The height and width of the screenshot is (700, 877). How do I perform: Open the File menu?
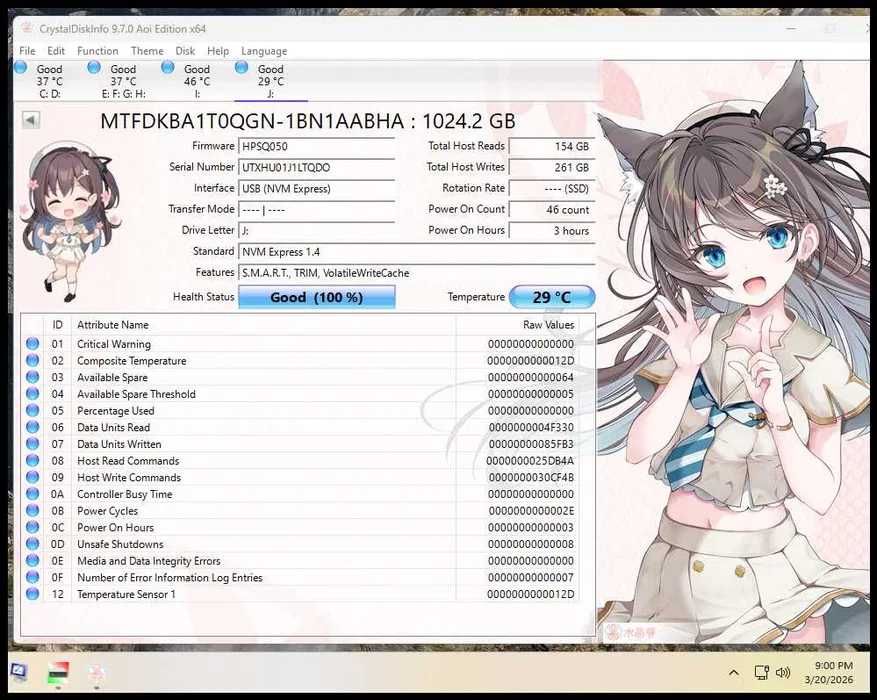coord(27,51)
